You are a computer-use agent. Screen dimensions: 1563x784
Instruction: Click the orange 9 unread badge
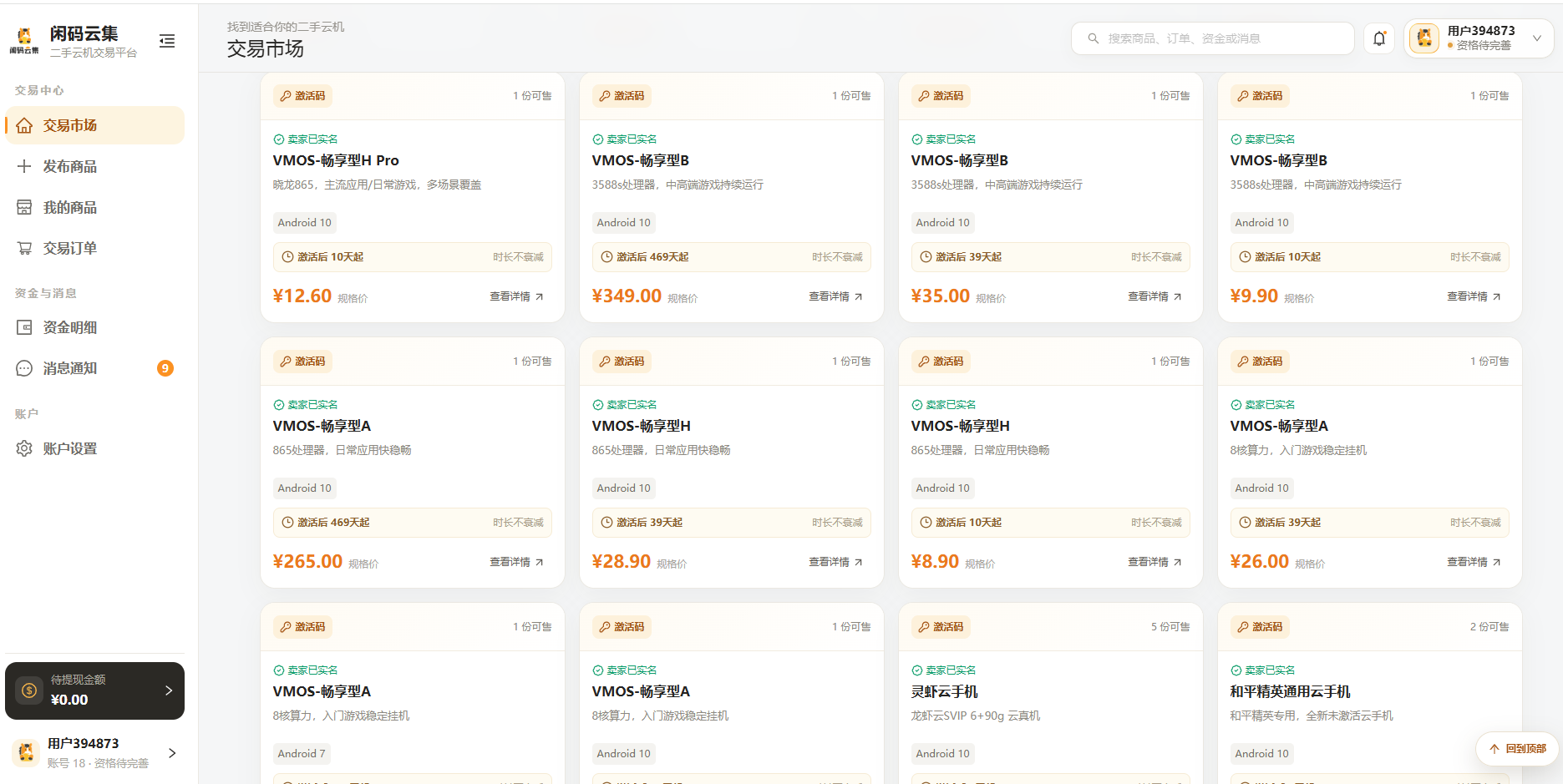pos(165,368)
